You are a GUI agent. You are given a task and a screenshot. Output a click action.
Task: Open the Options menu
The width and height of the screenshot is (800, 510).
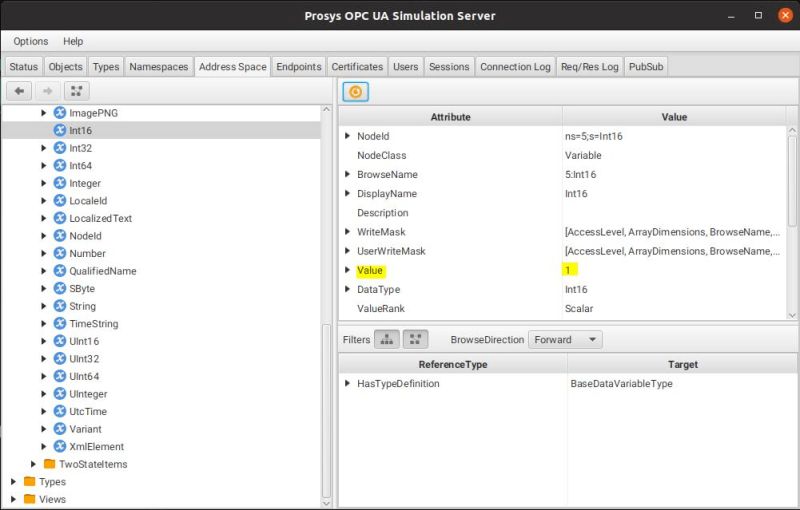(x=31, y=41)
